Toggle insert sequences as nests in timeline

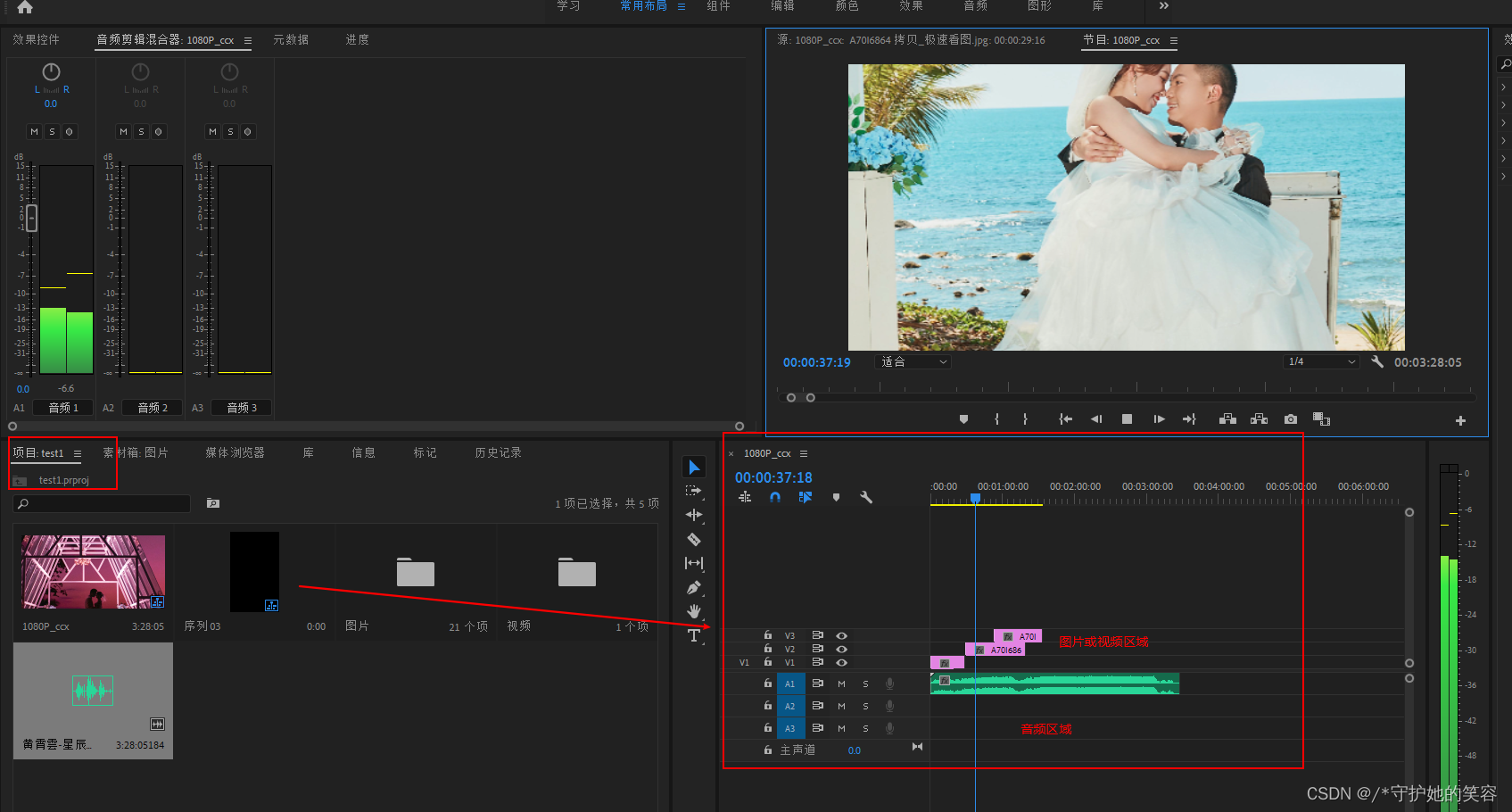(745, 497)
